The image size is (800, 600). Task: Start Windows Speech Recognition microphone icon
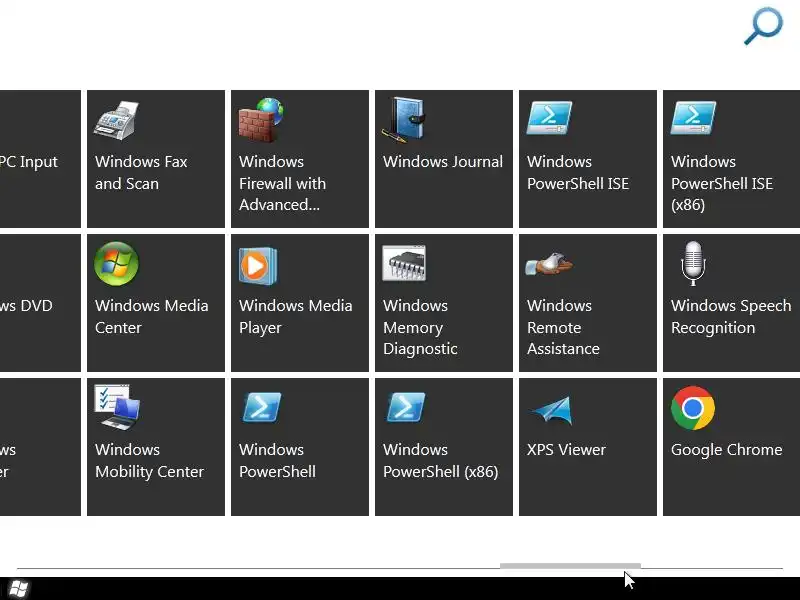[693, 263]
